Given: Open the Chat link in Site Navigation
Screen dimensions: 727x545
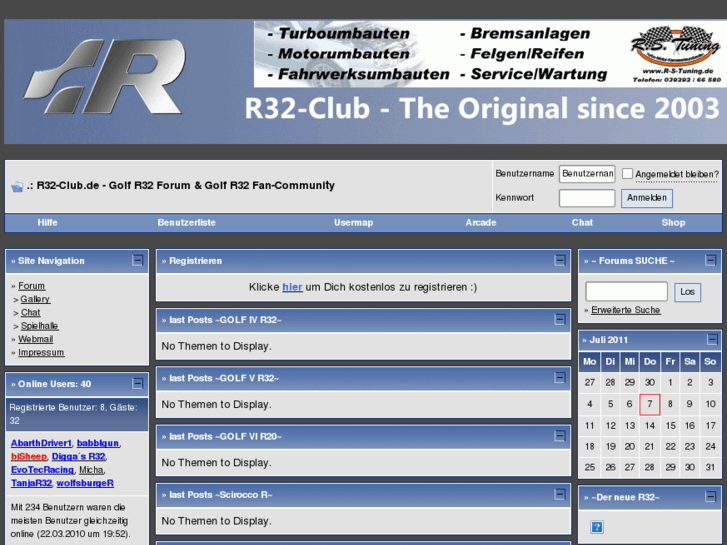Looking at the screenshot, I should [31, 313].
